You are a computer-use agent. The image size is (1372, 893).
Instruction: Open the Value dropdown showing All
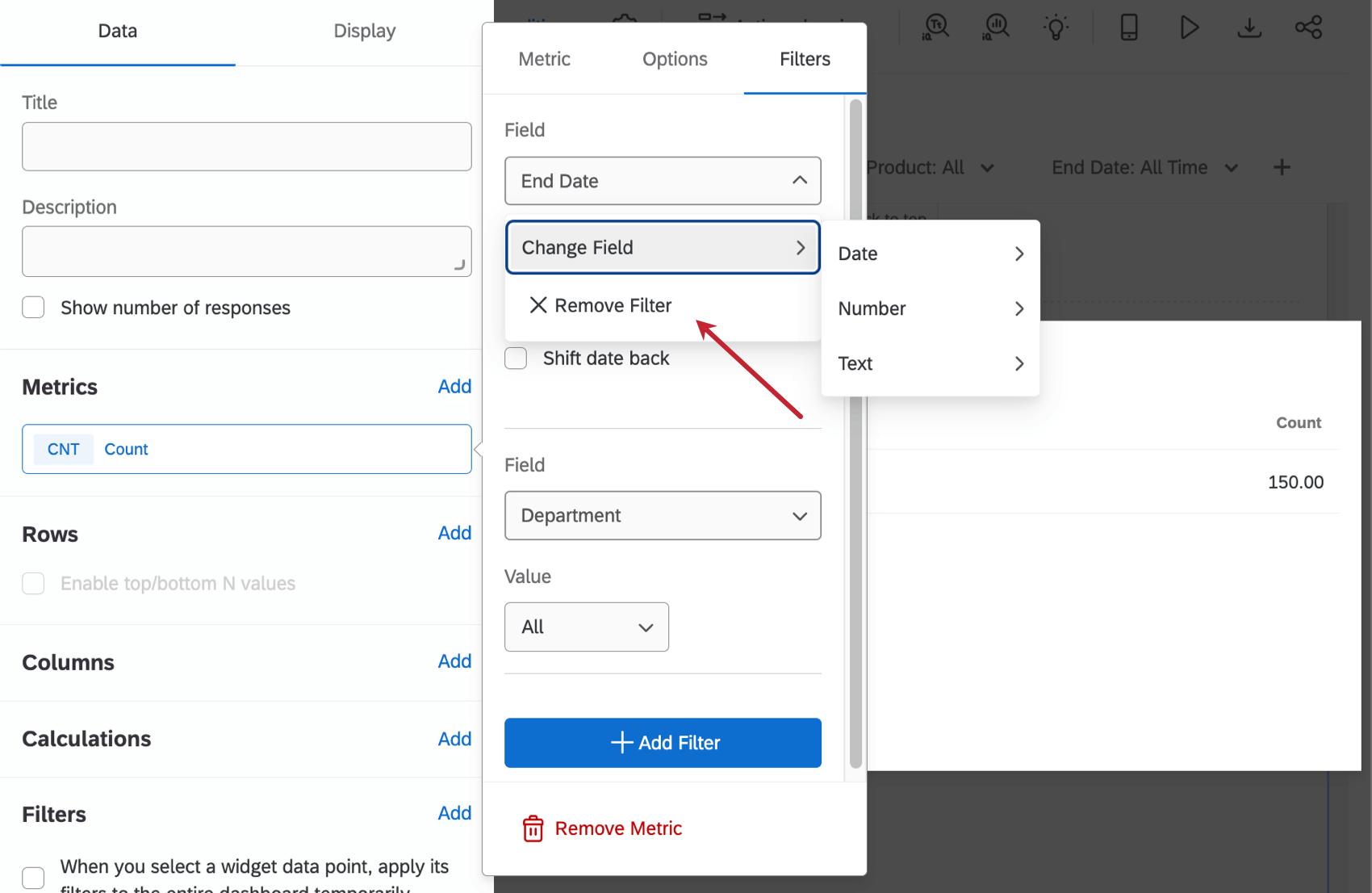(x=586, y=627)
